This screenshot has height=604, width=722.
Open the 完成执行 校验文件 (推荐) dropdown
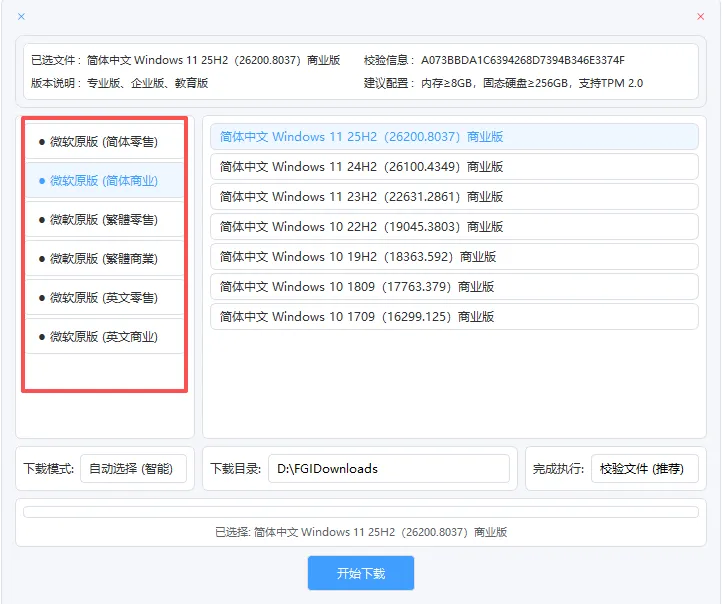[x=645, y=469]
